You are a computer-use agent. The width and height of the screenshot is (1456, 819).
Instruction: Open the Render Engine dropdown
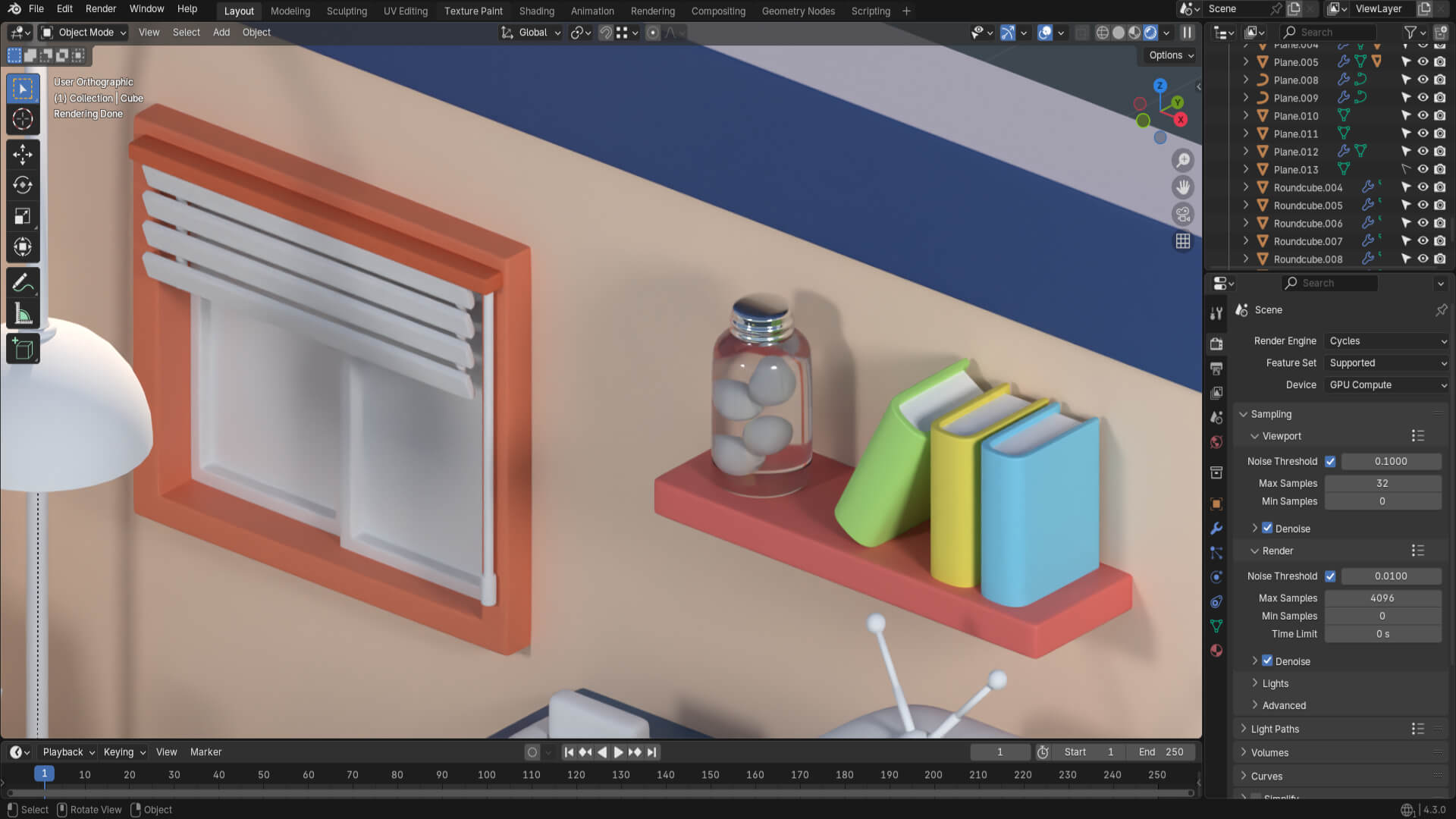click(1386, 341)
